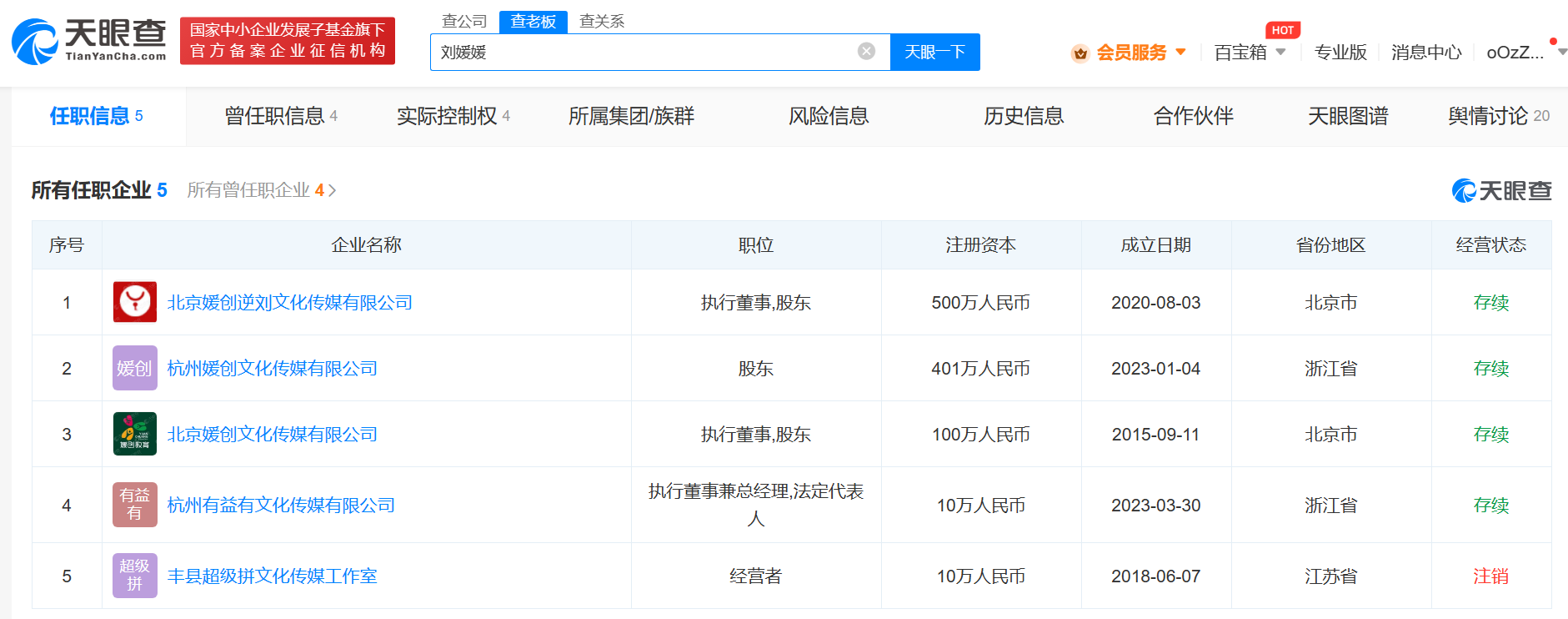This screenshot has height=619, width=1568.
Task: Expand the 会员服务 dropdown menu
Action: pos(1180,53)
